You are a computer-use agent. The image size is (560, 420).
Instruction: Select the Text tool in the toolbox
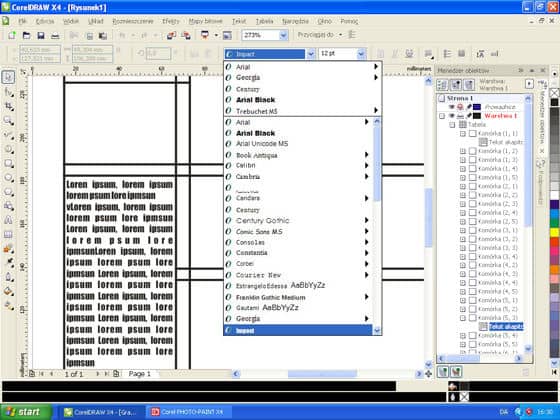coord(8,220)
